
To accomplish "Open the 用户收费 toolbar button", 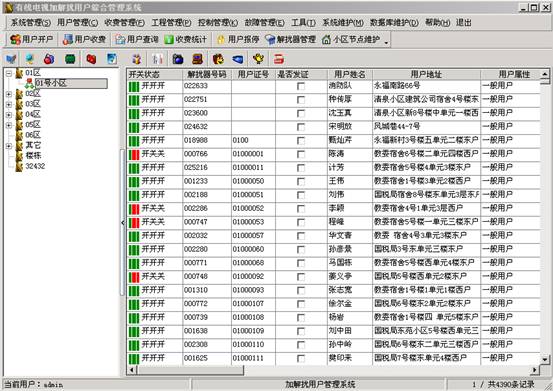I will click(84, 39).
